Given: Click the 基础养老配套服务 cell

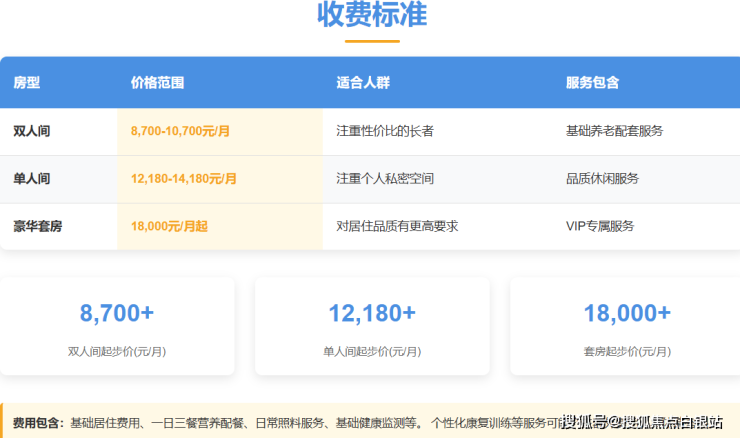Looking at the screenshot, I should click(614, 131).
